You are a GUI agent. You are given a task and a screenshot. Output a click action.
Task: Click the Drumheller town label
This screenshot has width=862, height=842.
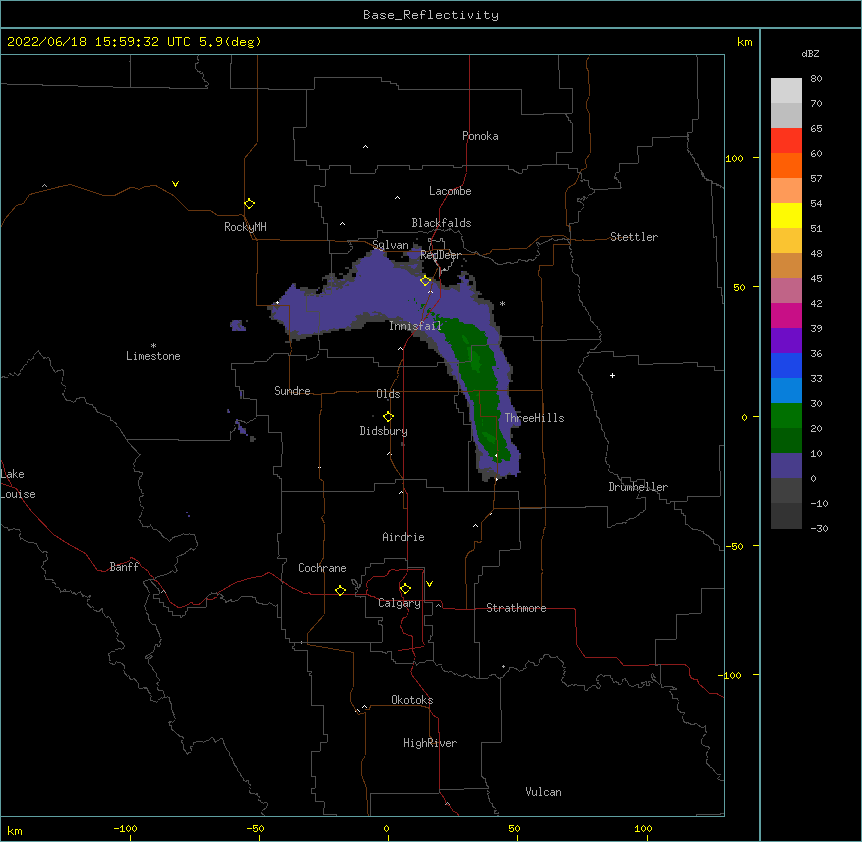[x=638, y=487]
